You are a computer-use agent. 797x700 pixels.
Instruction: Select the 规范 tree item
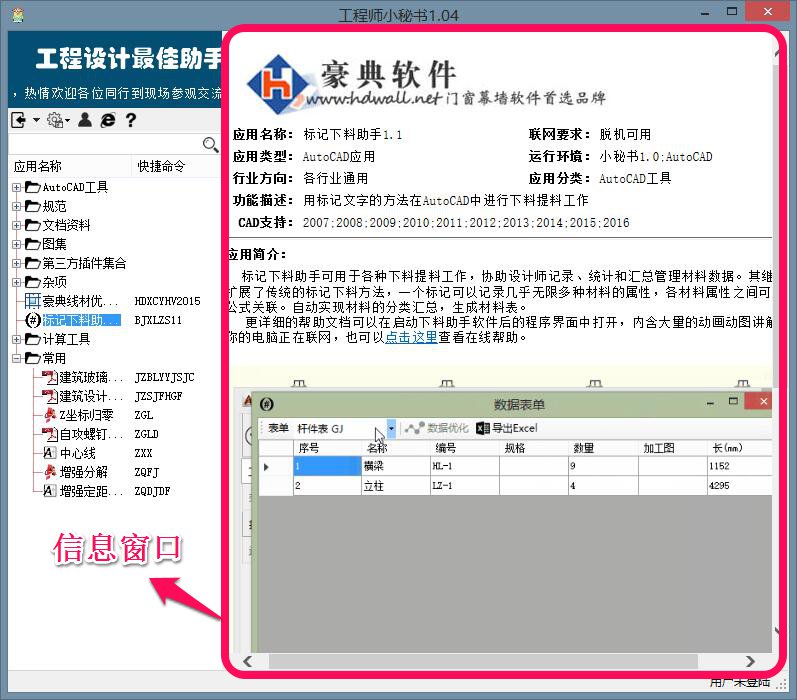point(54,206)
